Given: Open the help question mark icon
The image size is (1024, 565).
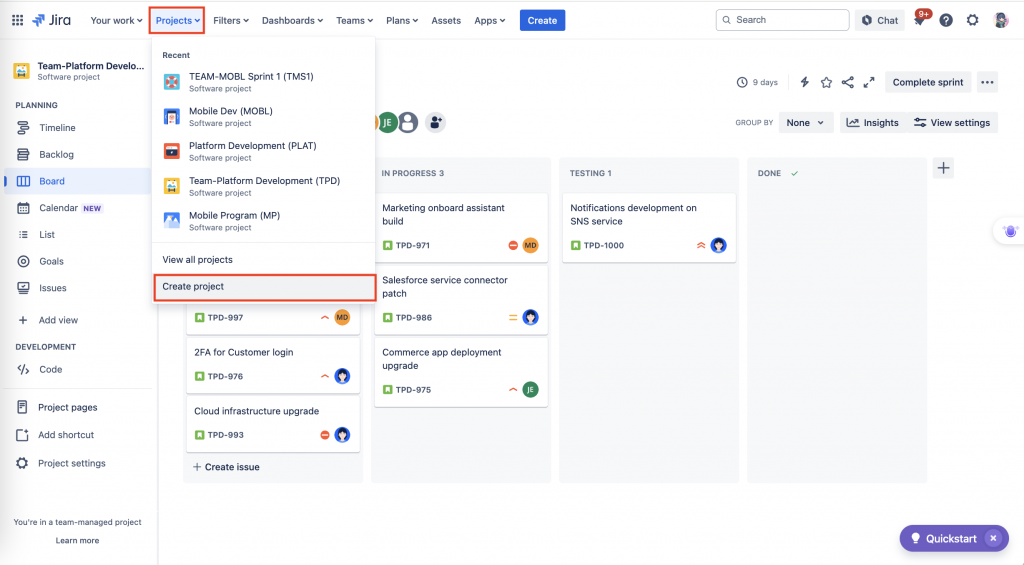Looking at the screenshot, I should tap(946, 20).
